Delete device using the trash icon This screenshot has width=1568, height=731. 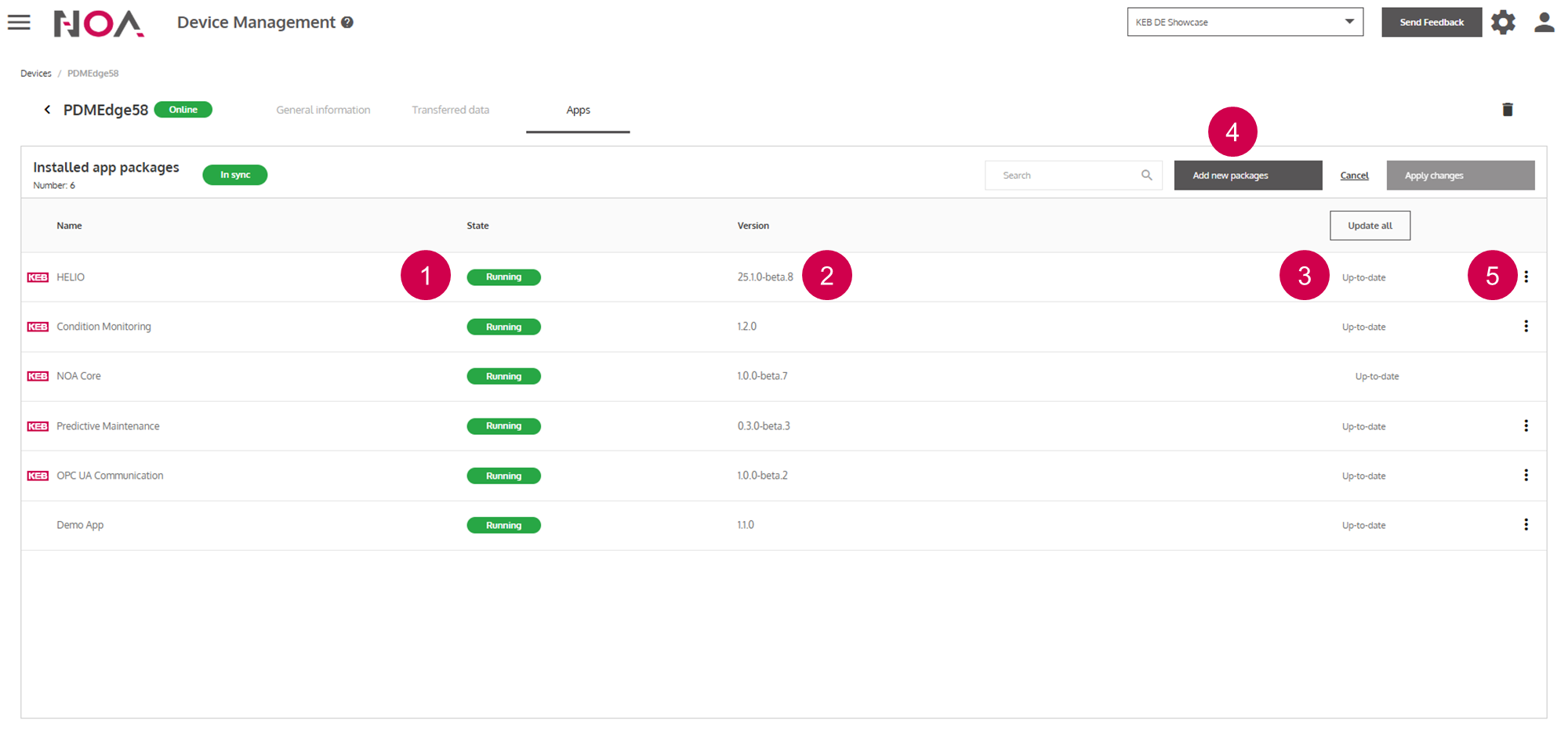pos(1507,110)
